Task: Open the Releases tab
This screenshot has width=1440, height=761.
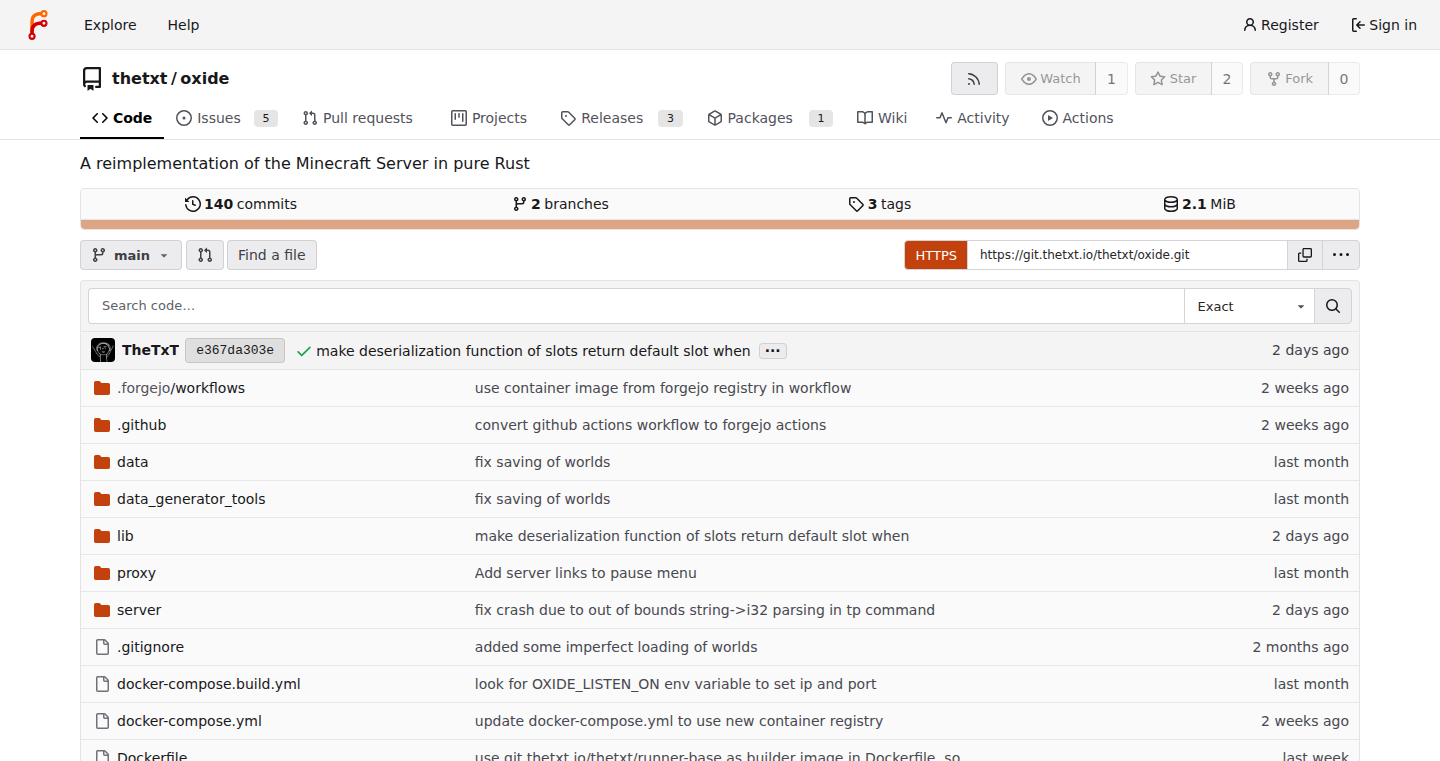Action: point(621,118)
